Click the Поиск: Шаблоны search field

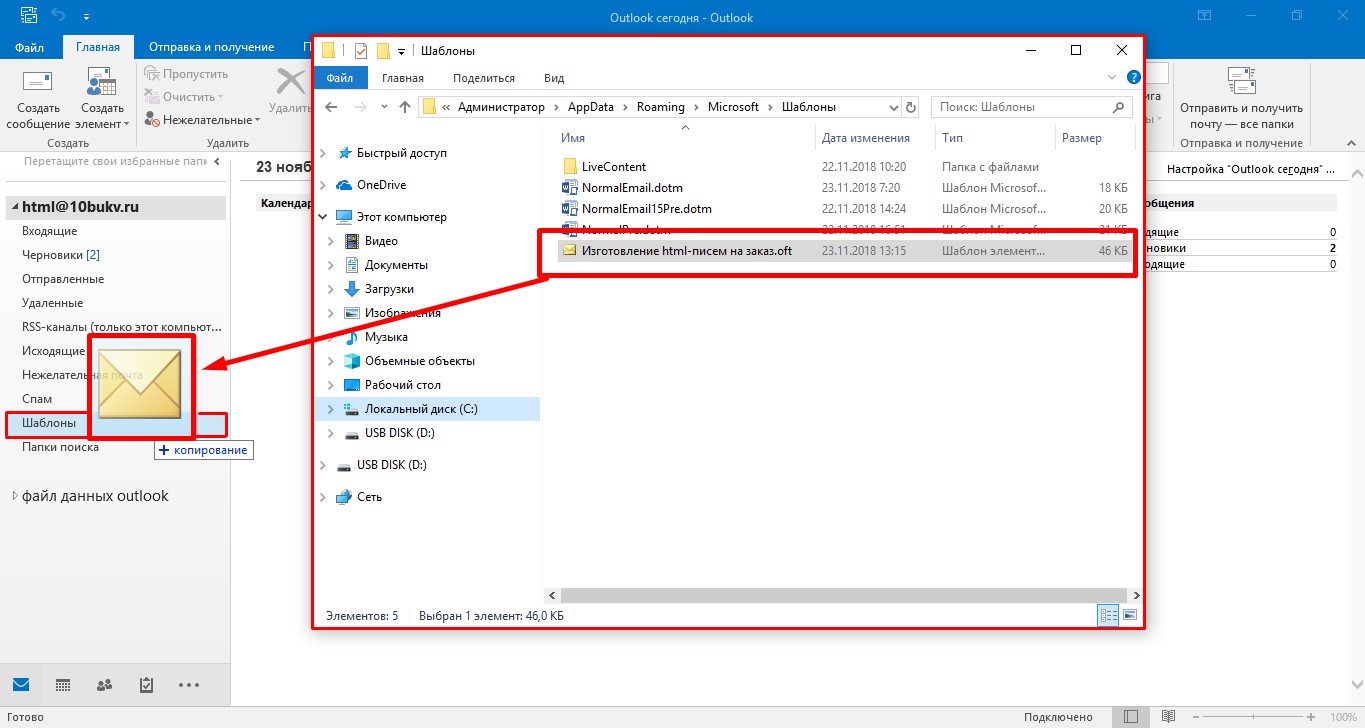click(x=1025, y=107)
